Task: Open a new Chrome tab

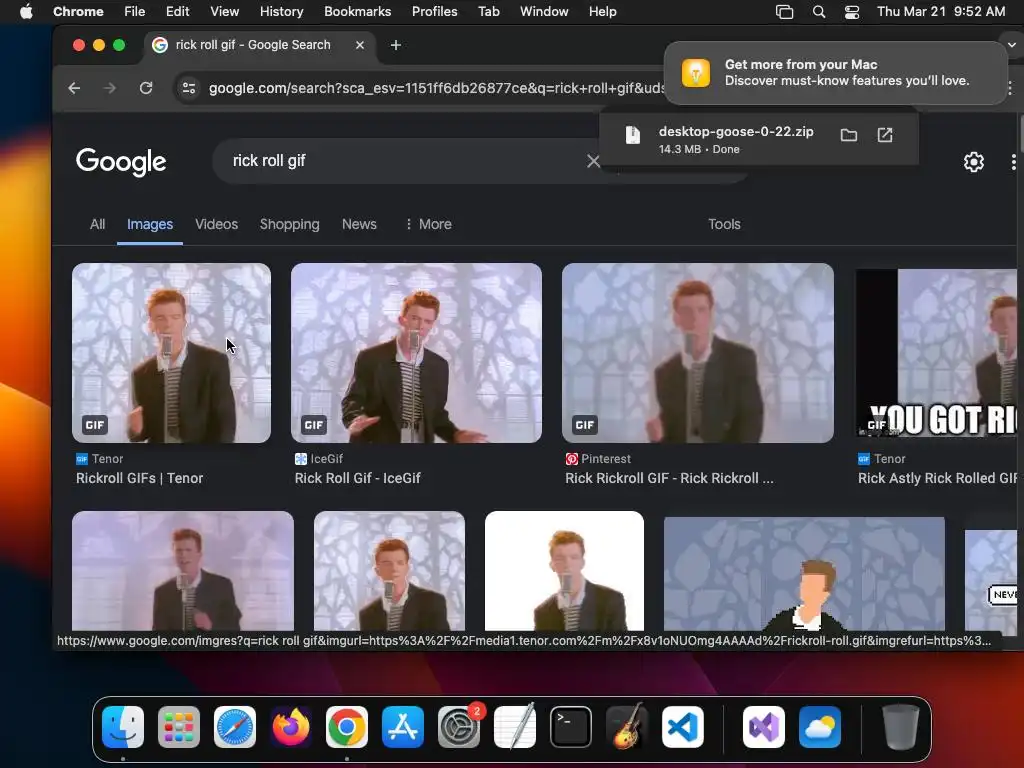Action: (396, 44)
